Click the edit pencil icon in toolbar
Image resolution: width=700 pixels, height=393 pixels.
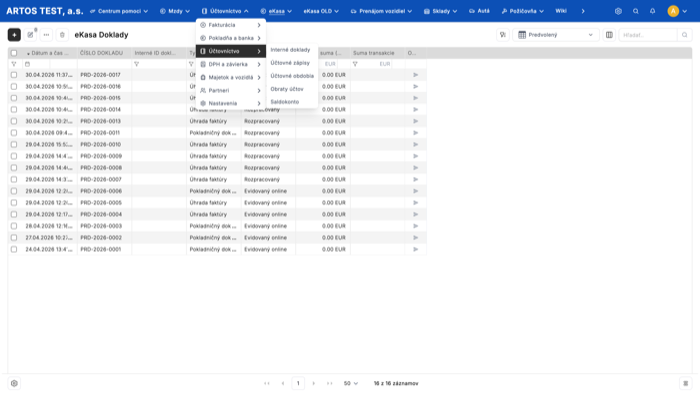[30, 35]
